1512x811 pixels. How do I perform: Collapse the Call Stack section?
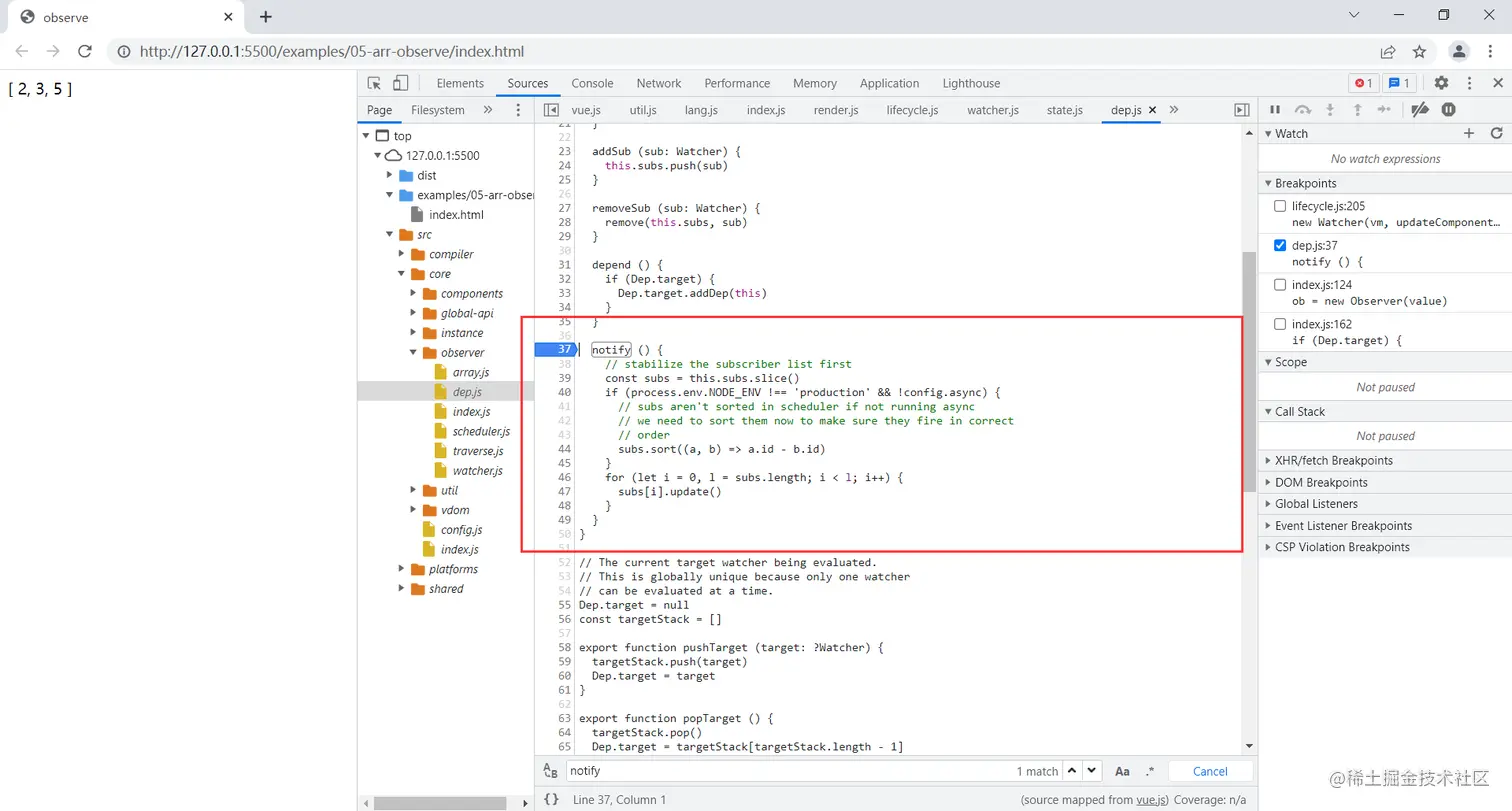(x=1383, y=411)
